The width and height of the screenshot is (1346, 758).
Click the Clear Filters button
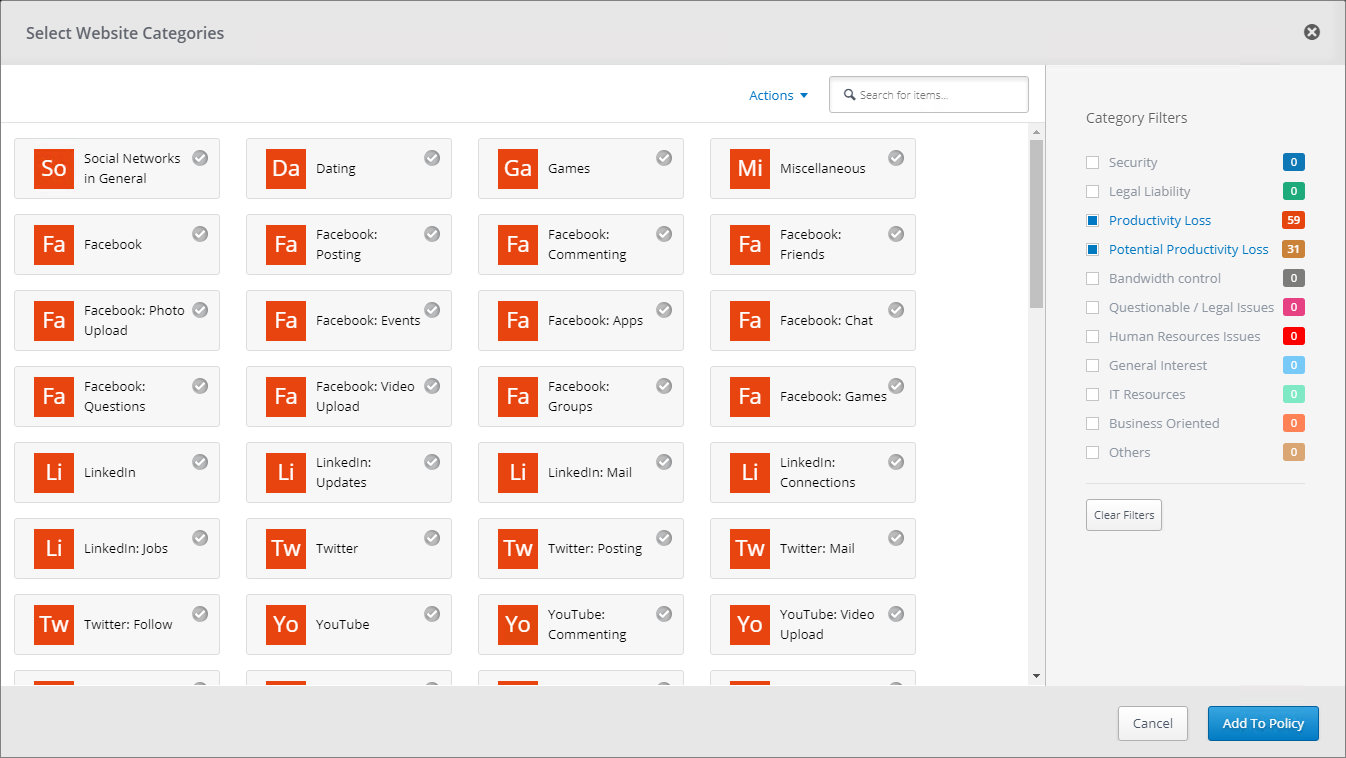click(1124, 515)
